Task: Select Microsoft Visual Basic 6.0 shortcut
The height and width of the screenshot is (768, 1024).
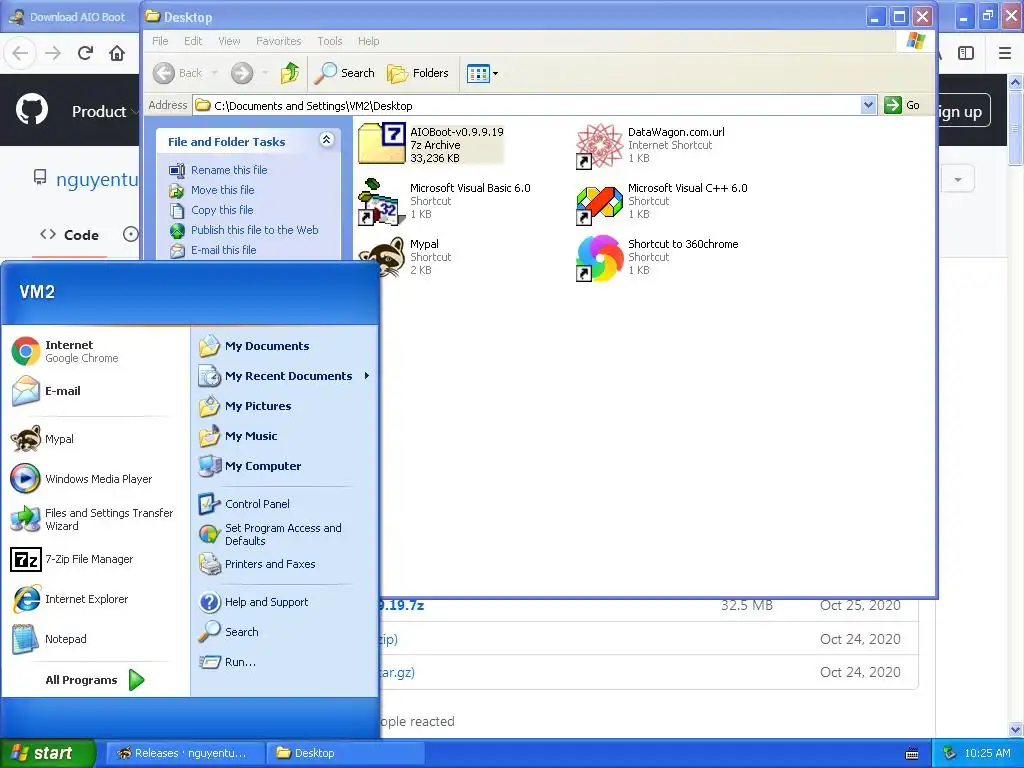Action: click(444, 201)
